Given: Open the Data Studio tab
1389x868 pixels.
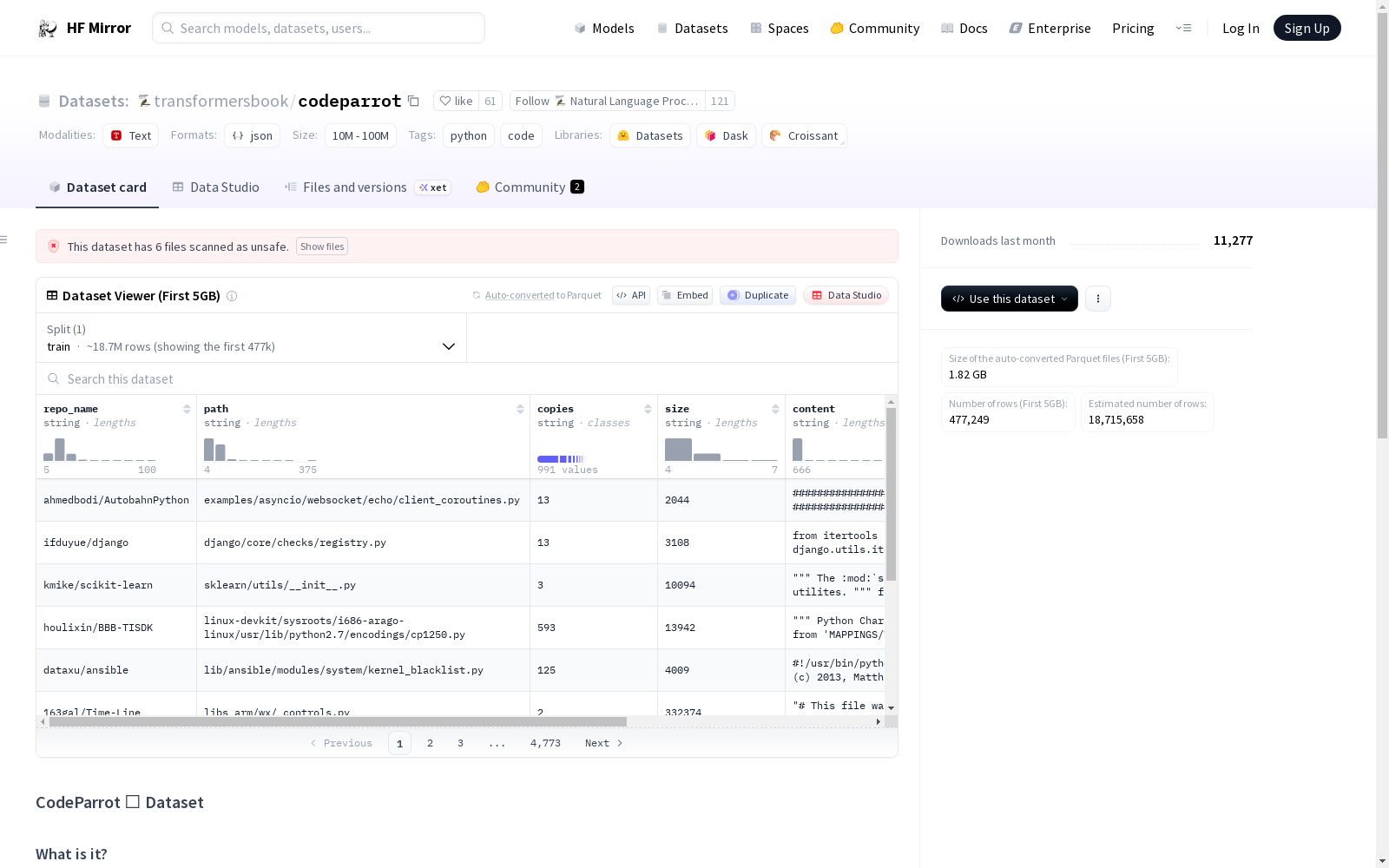Looking at the screenshot, I should [x=215, y=187].
